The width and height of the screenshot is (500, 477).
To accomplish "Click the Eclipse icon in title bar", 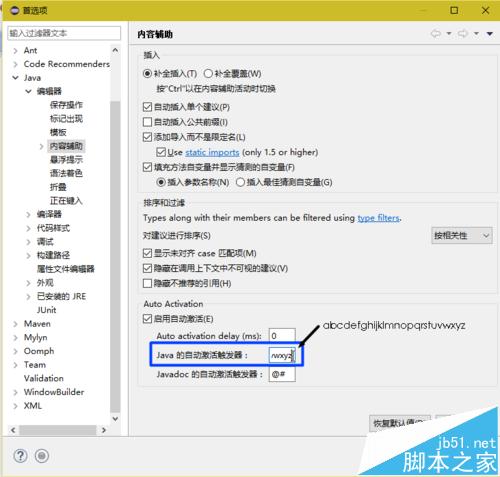I will pos(14,11).
